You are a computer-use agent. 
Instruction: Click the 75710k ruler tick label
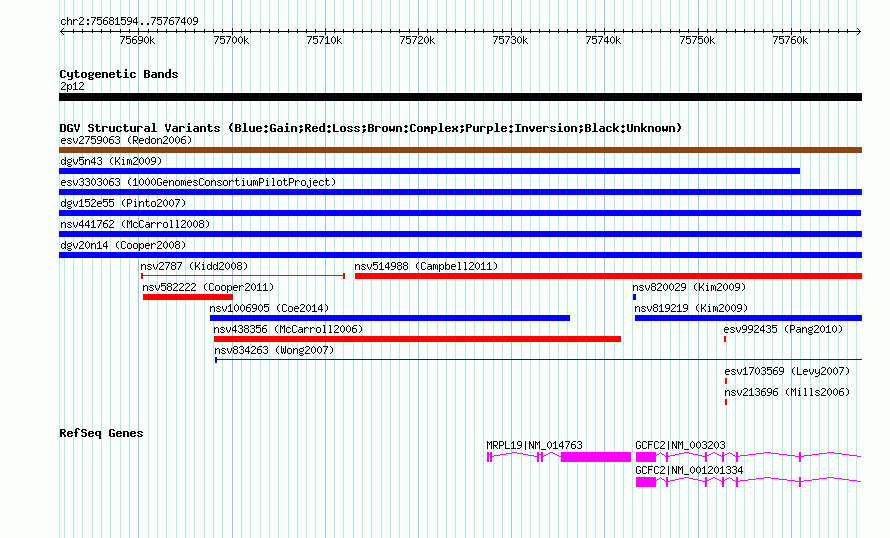coord(324,40)
